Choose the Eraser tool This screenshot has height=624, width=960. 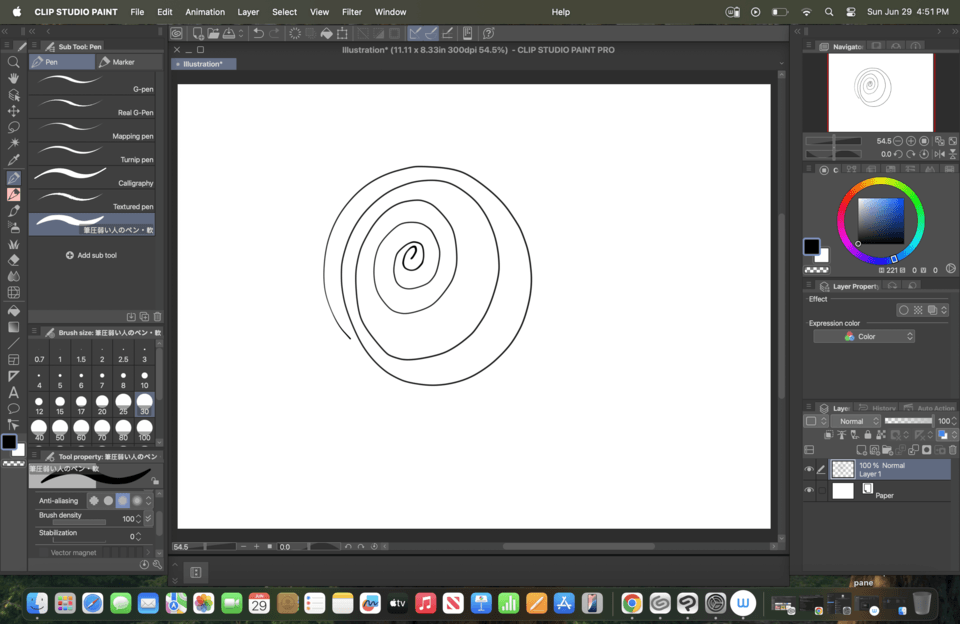tap(14, 260)
